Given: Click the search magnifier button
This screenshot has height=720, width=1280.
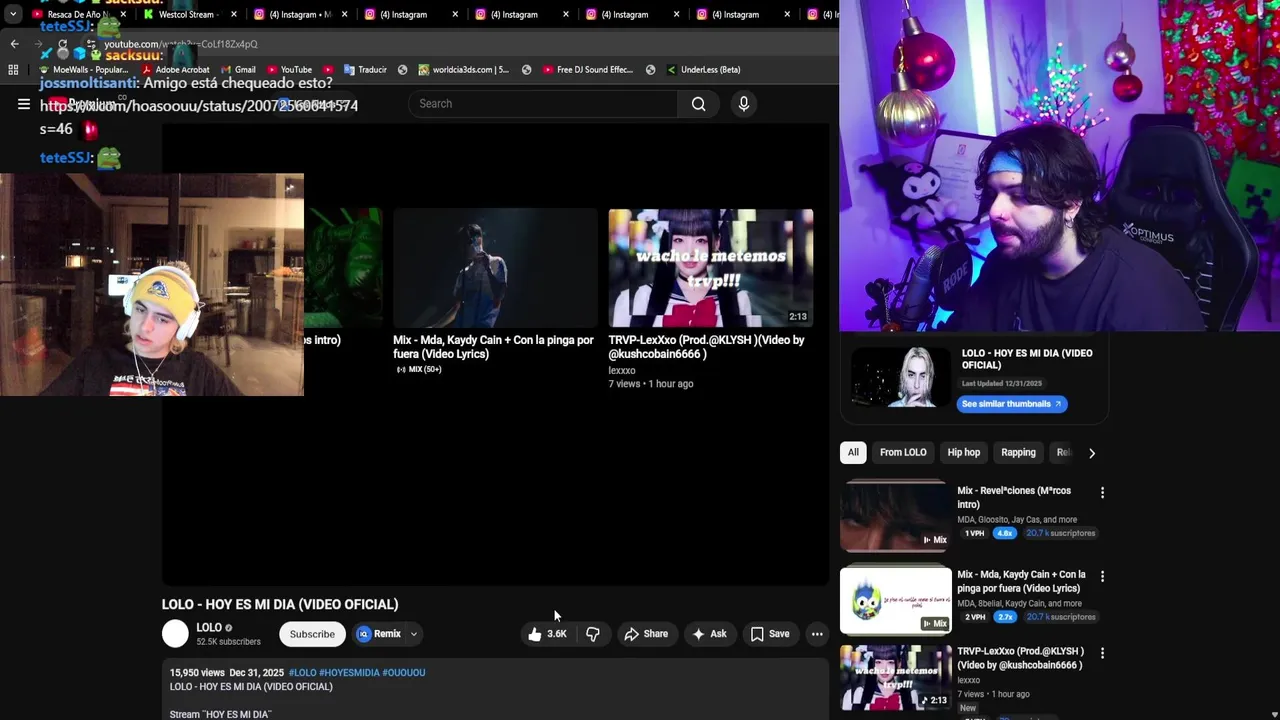Looking at the screenshot, I should [698, 104].
